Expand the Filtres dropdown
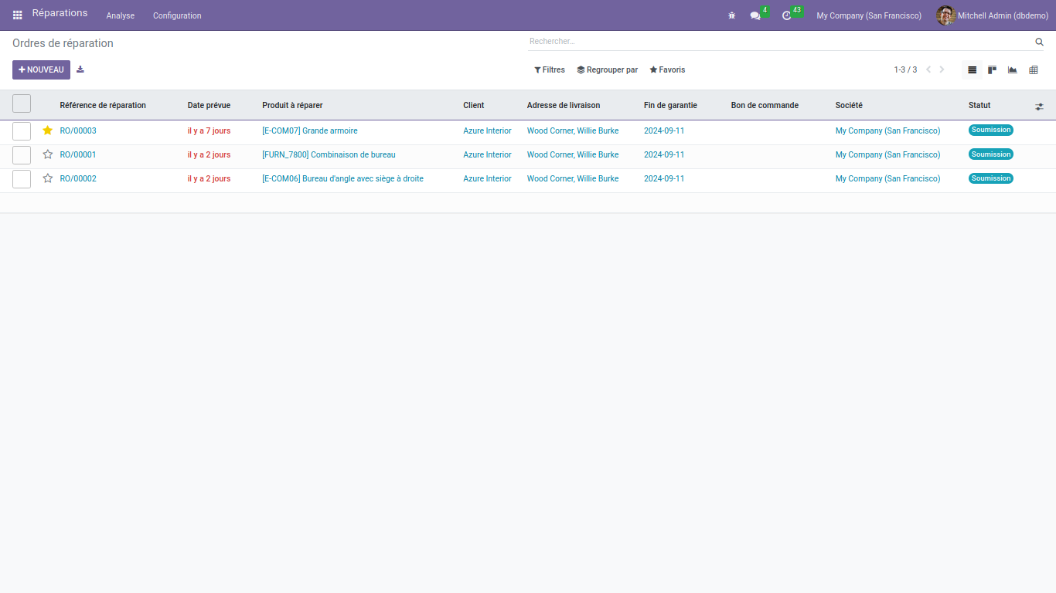The image size is (1056, 593). (549, 70)
